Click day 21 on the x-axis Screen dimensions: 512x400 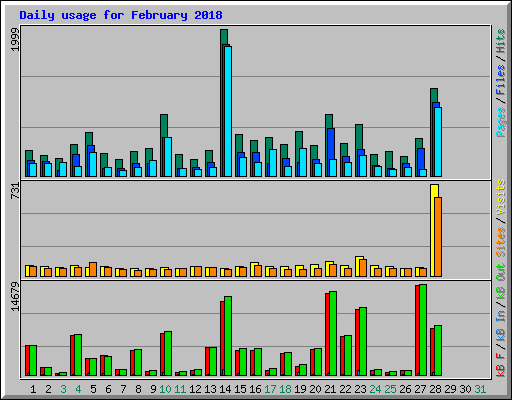pos(330,389)
